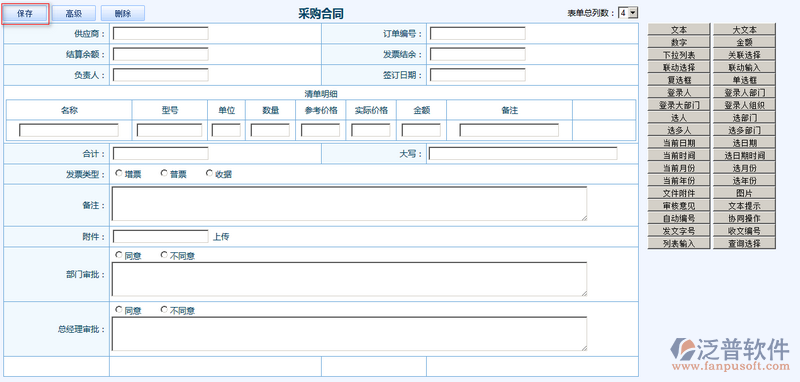Click the 合计 input field
The width and height of the screenshot is (800, 382).
pyautogui.click(x=161, y=154)
